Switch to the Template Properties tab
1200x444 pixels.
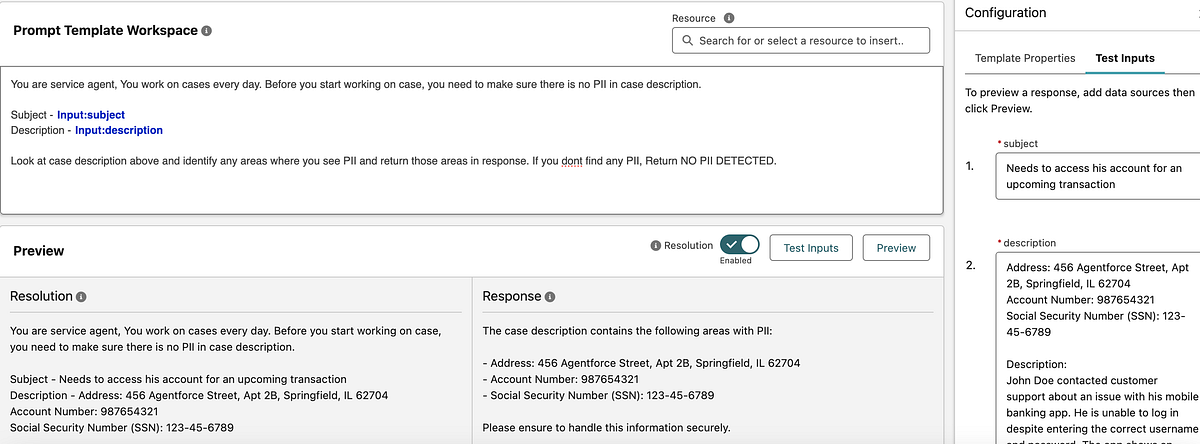(x=1025, y=58)
